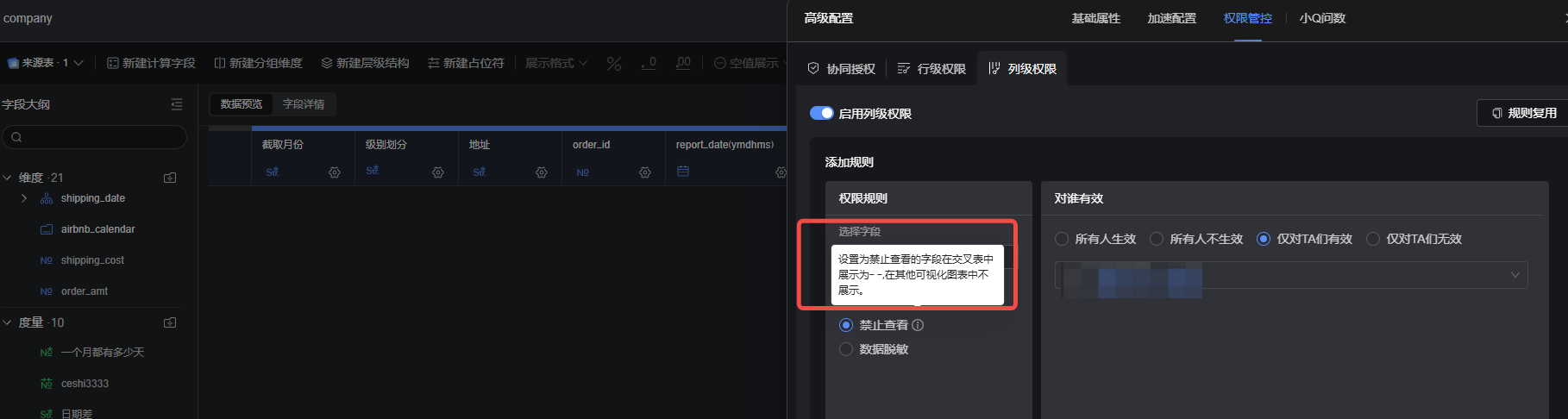Open the user selection dropdown under 对谁有效
The height and width of the screenshot is (419, 1568).
1291,275
